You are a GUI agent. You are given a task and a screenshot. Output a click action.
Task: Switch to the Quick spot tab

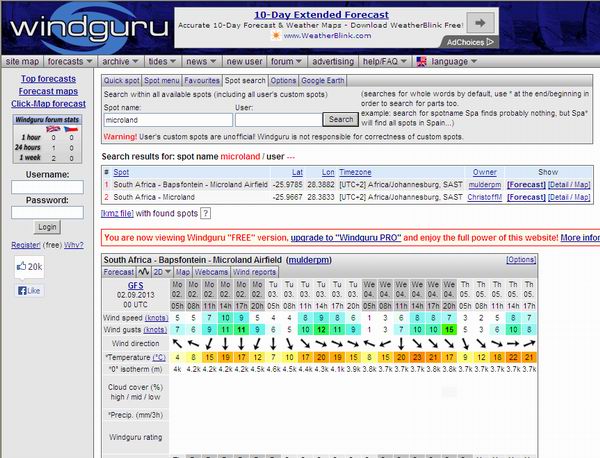121,81
